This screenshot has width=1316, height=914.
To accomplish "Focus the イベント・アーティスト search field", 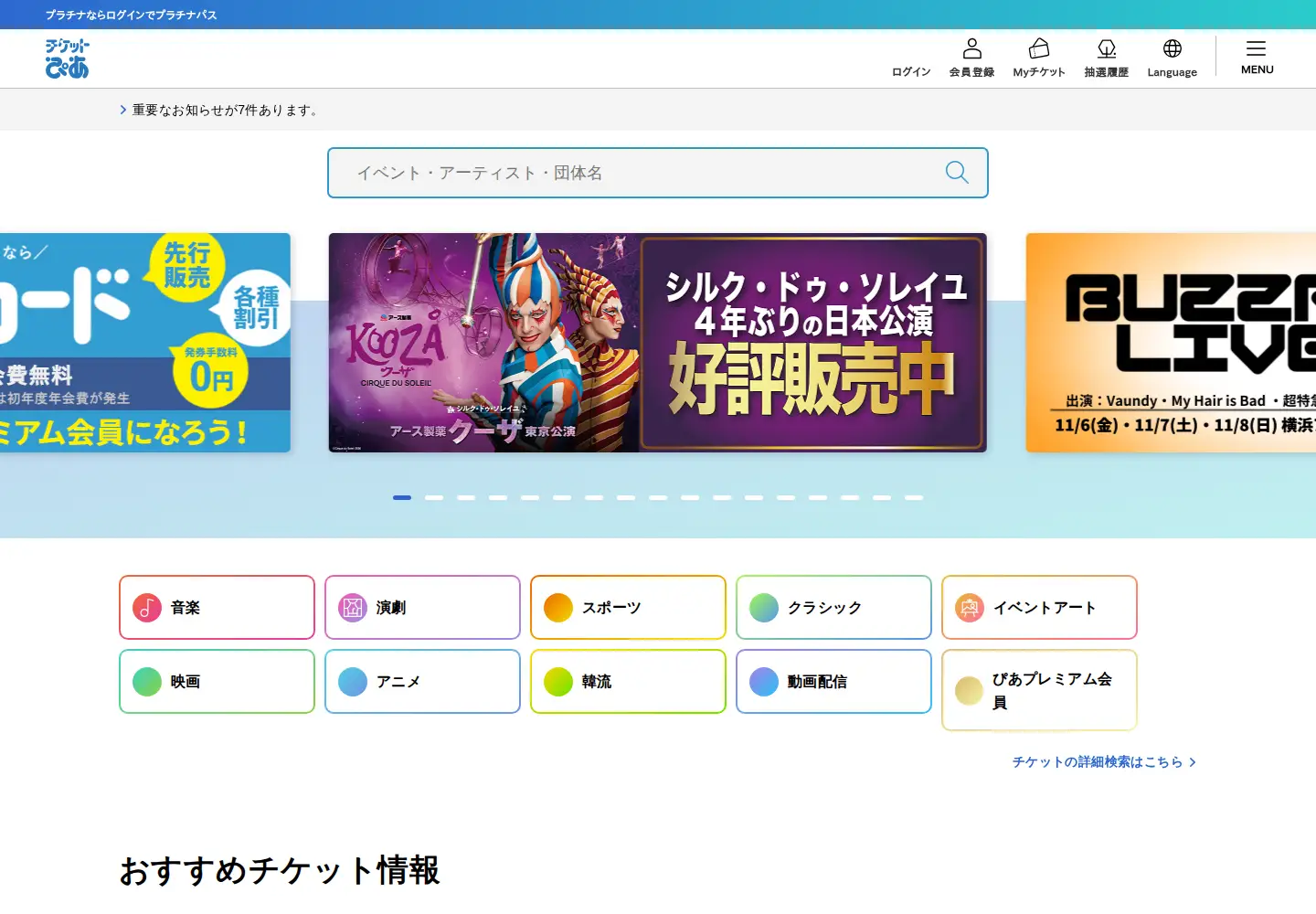I will coord(658,173).
